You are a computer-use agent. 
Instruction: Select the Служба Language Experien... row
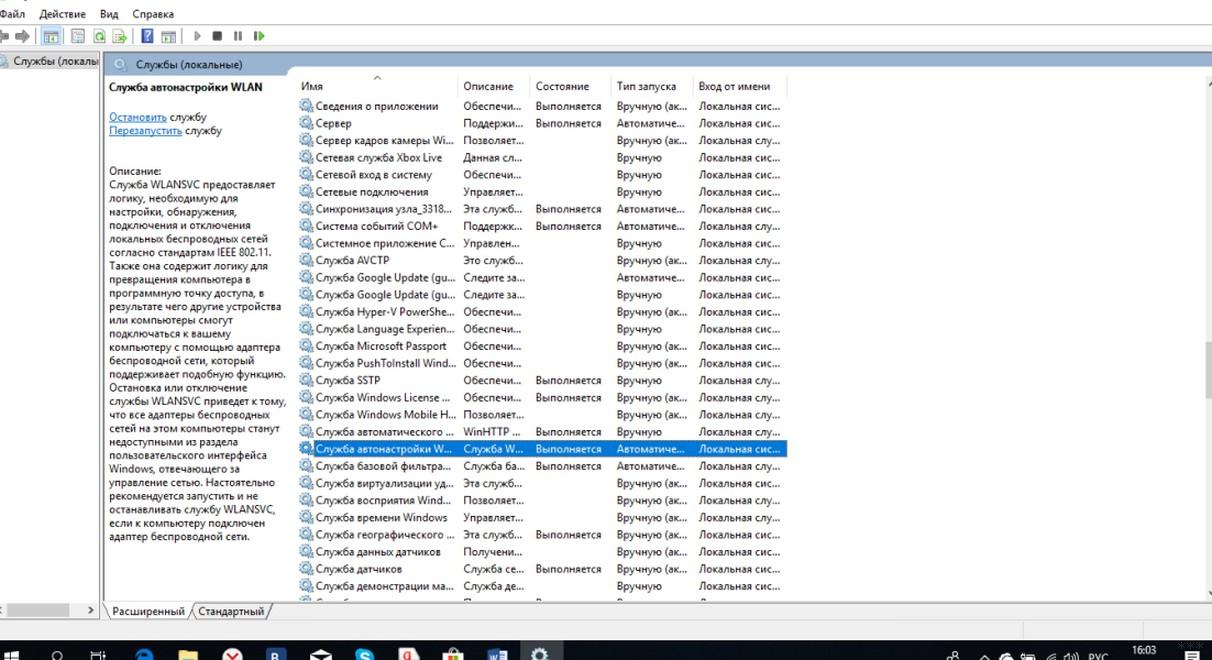542,329
